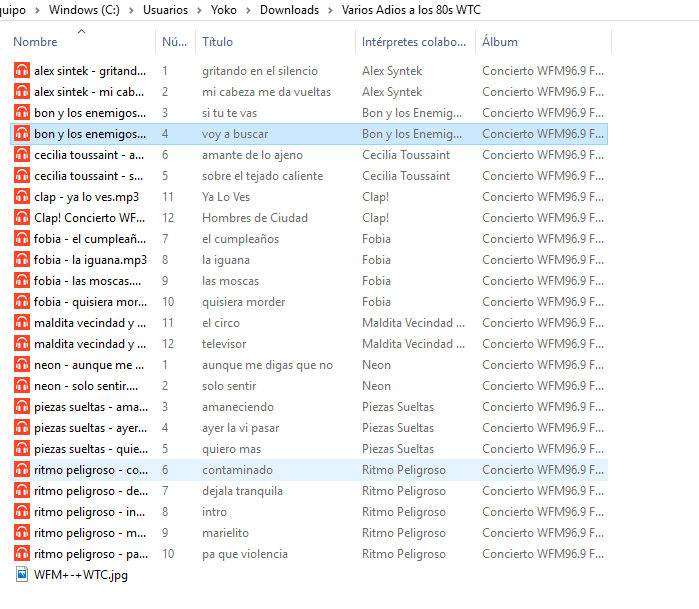Click the audio icon beside 'alex sintek - mi cab...'
This screenshot has height=609, width=699.
pos(22,91)
